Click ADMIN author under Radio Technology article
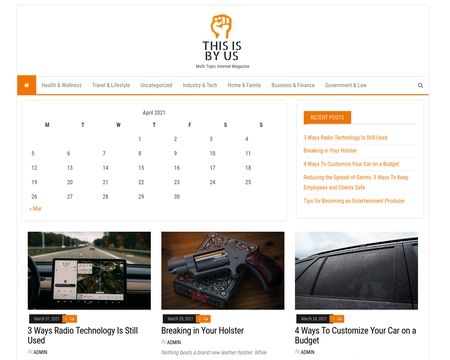Image resolution: width=450 pixels, height=360 pixels. click(40, 352)
